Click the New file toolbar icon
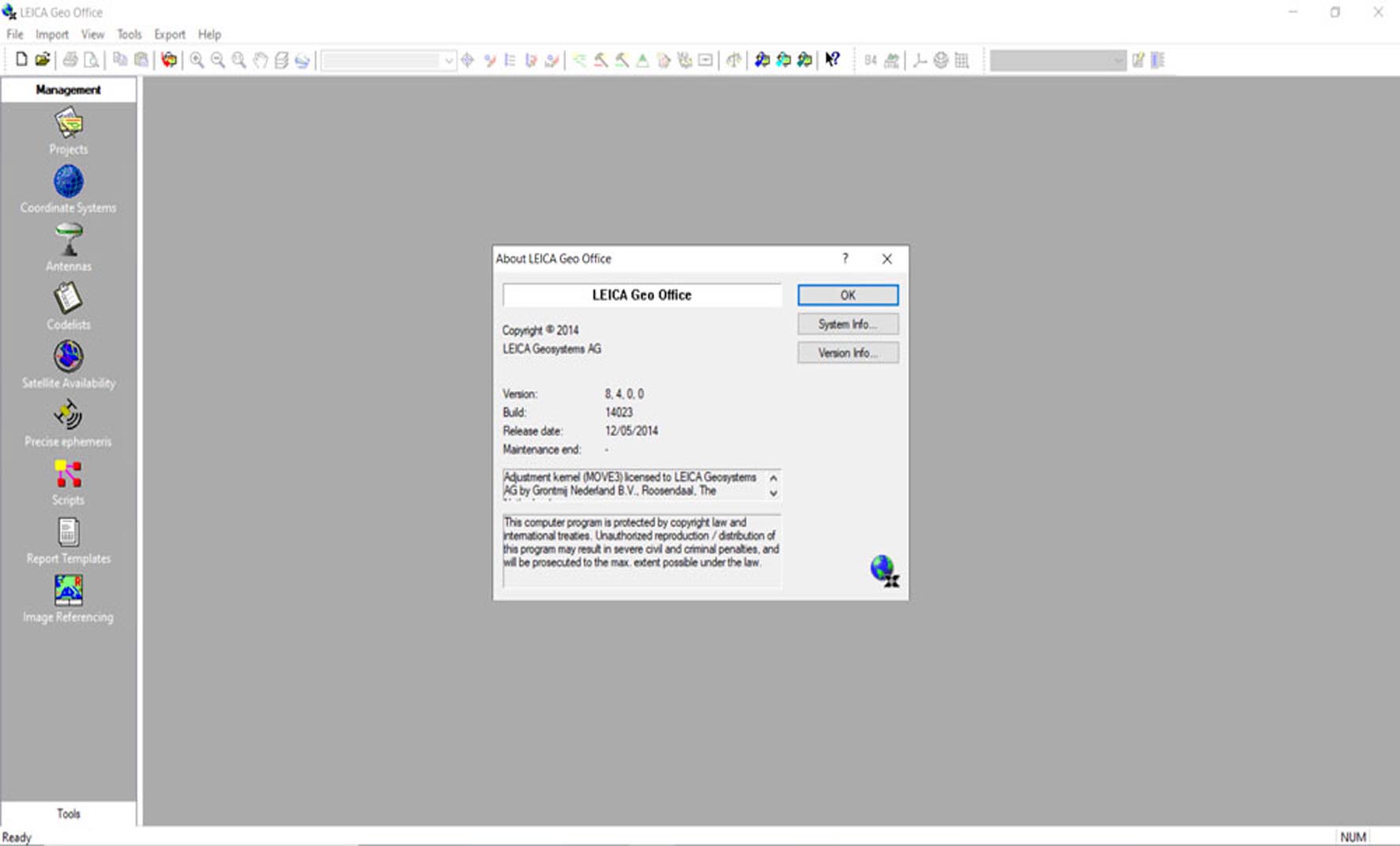Screen dimensions: 1400x846 21,60
